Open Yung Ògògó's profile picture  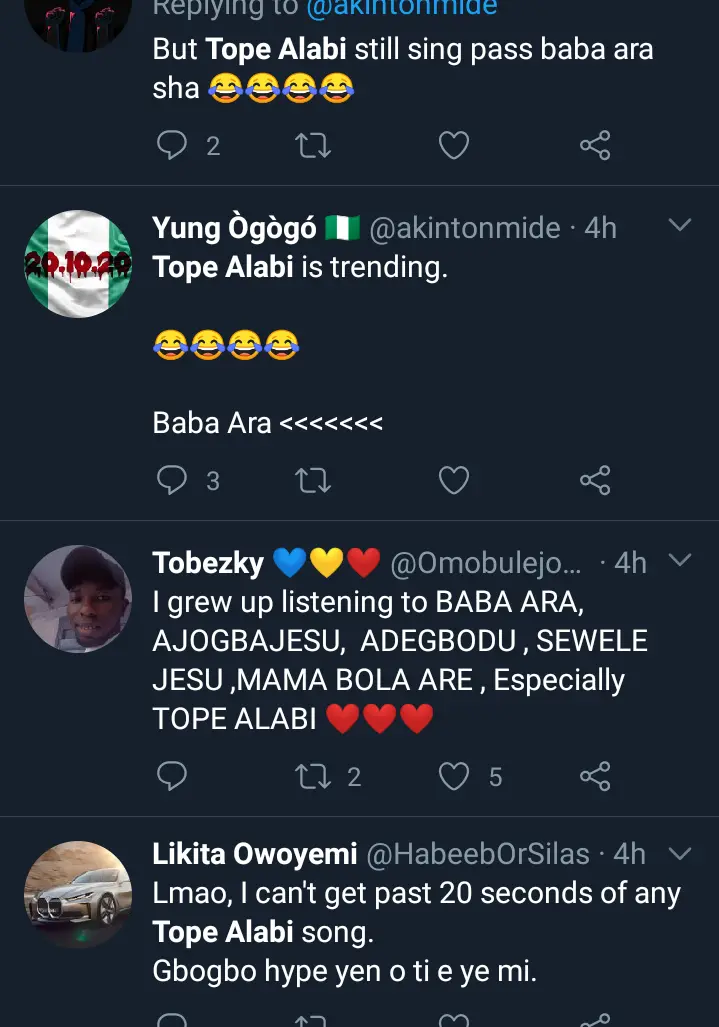pos(78,264)
